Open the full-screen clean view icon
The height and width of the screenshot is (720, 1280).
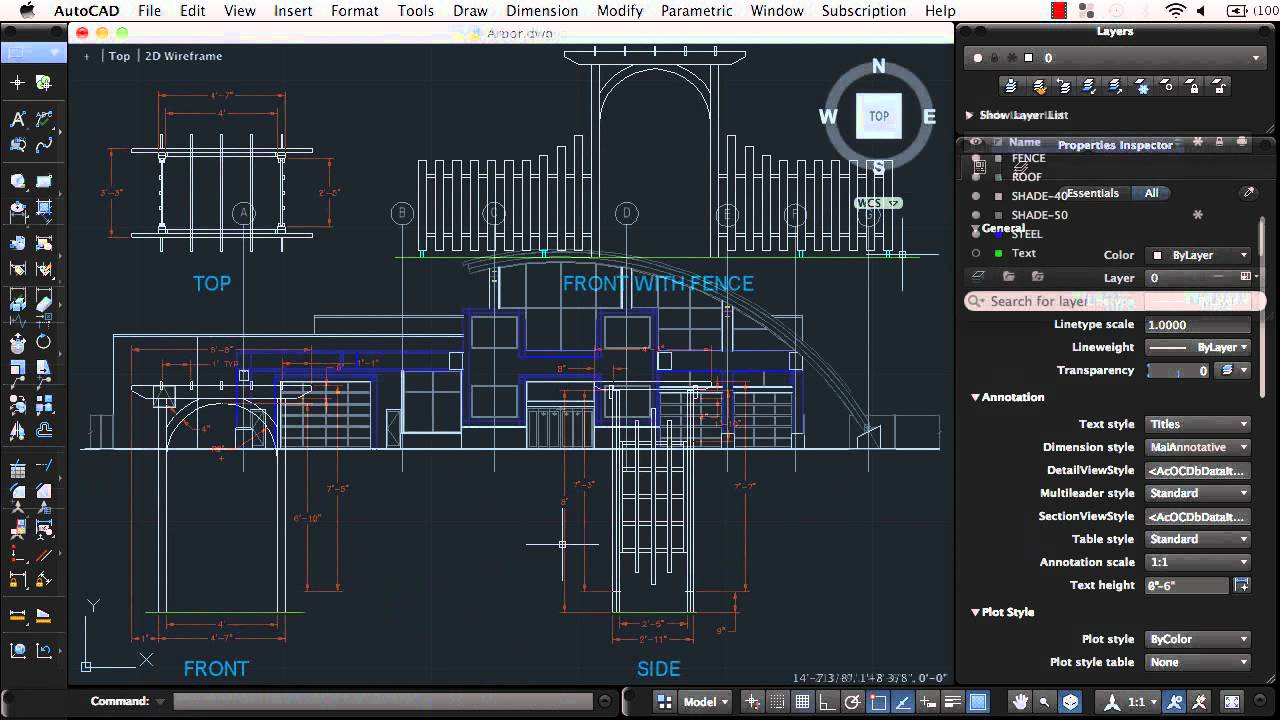pos(1232,702)
